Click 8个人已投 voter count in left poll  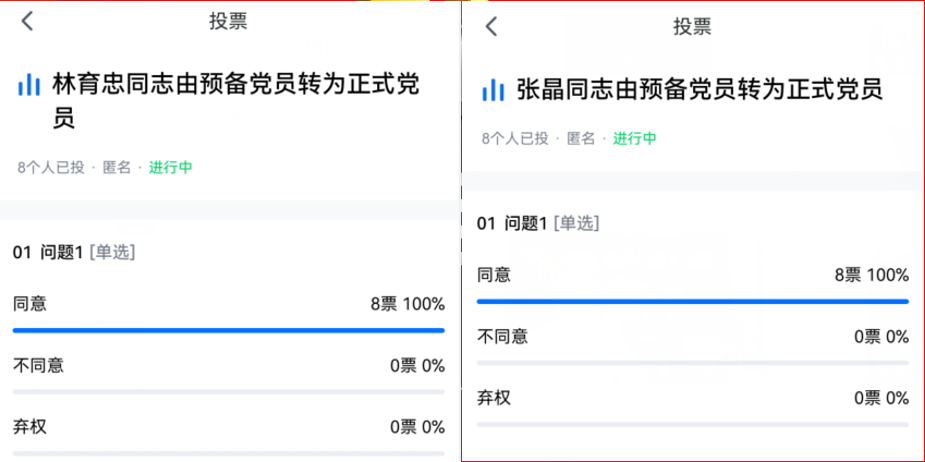tap(51, 168)
